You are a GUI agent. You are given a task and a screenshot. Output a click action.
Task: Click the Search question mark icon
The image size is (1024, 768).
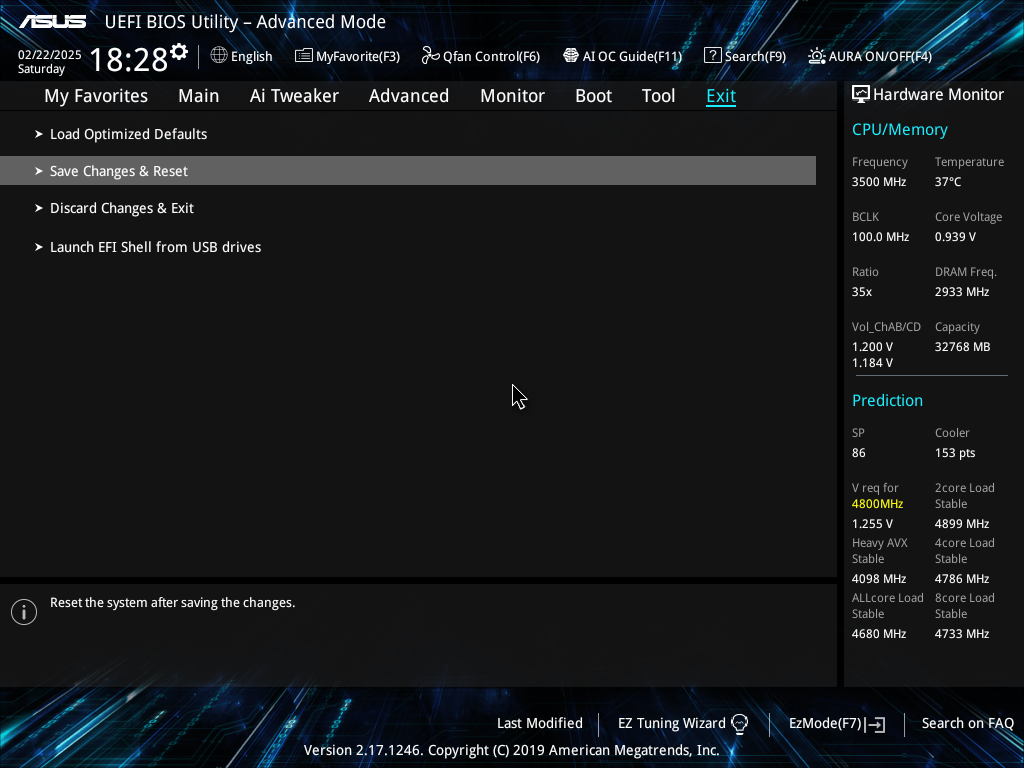point(712,56)
